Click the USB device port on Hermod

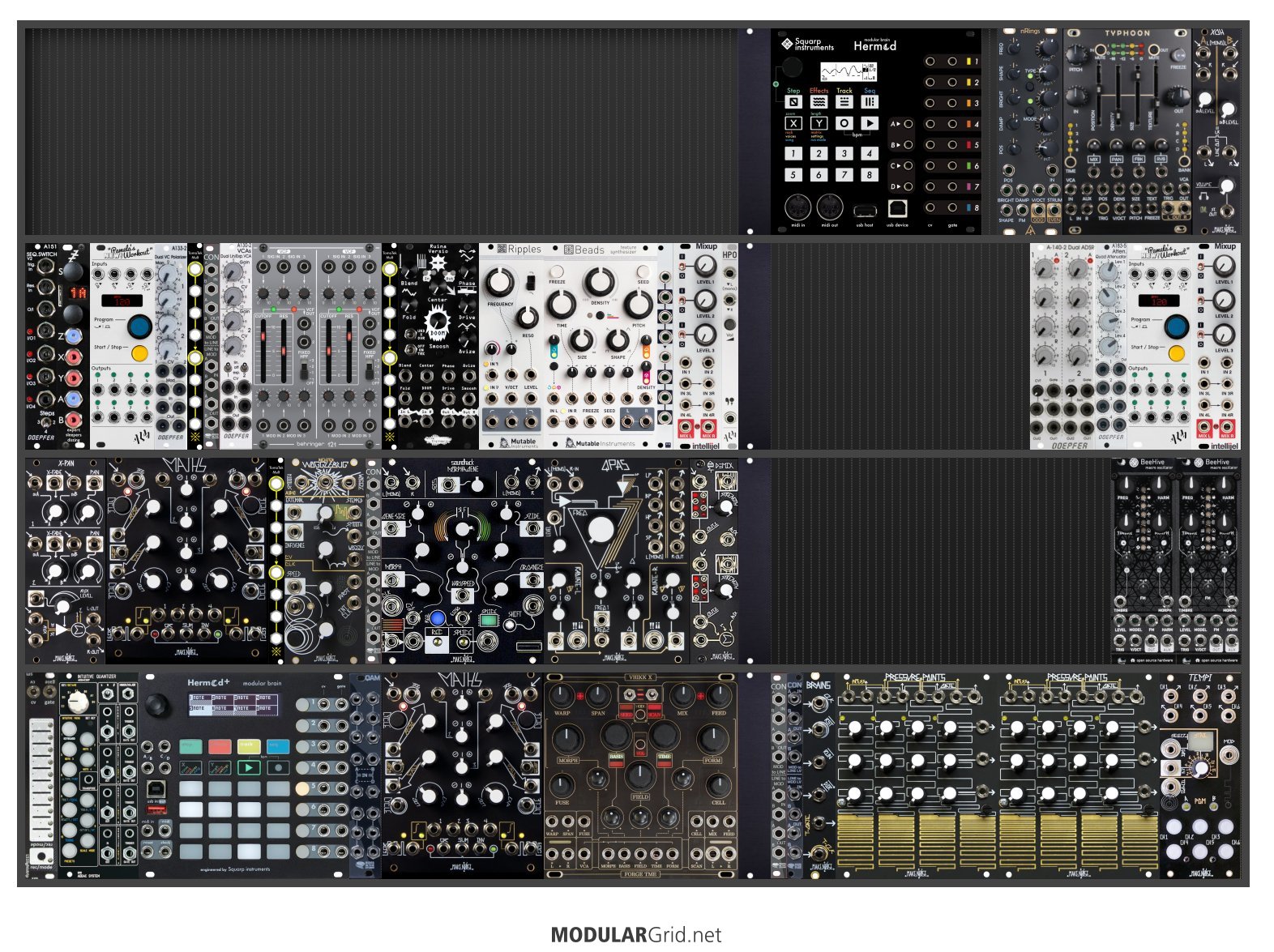pos(897,209)
